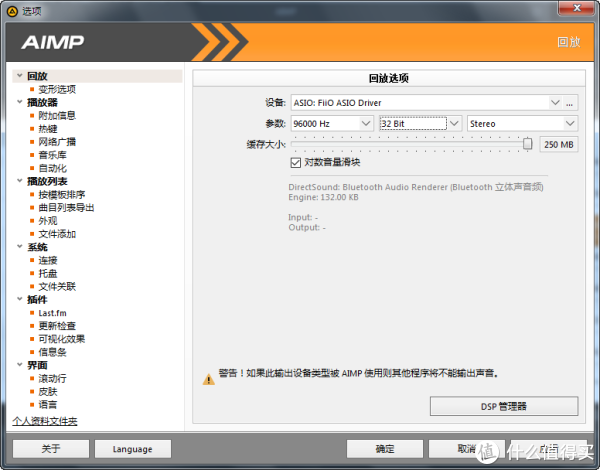This screenshot has width=600, height=470.
Task: Select 自动化 in the tree
Action: 52,168
